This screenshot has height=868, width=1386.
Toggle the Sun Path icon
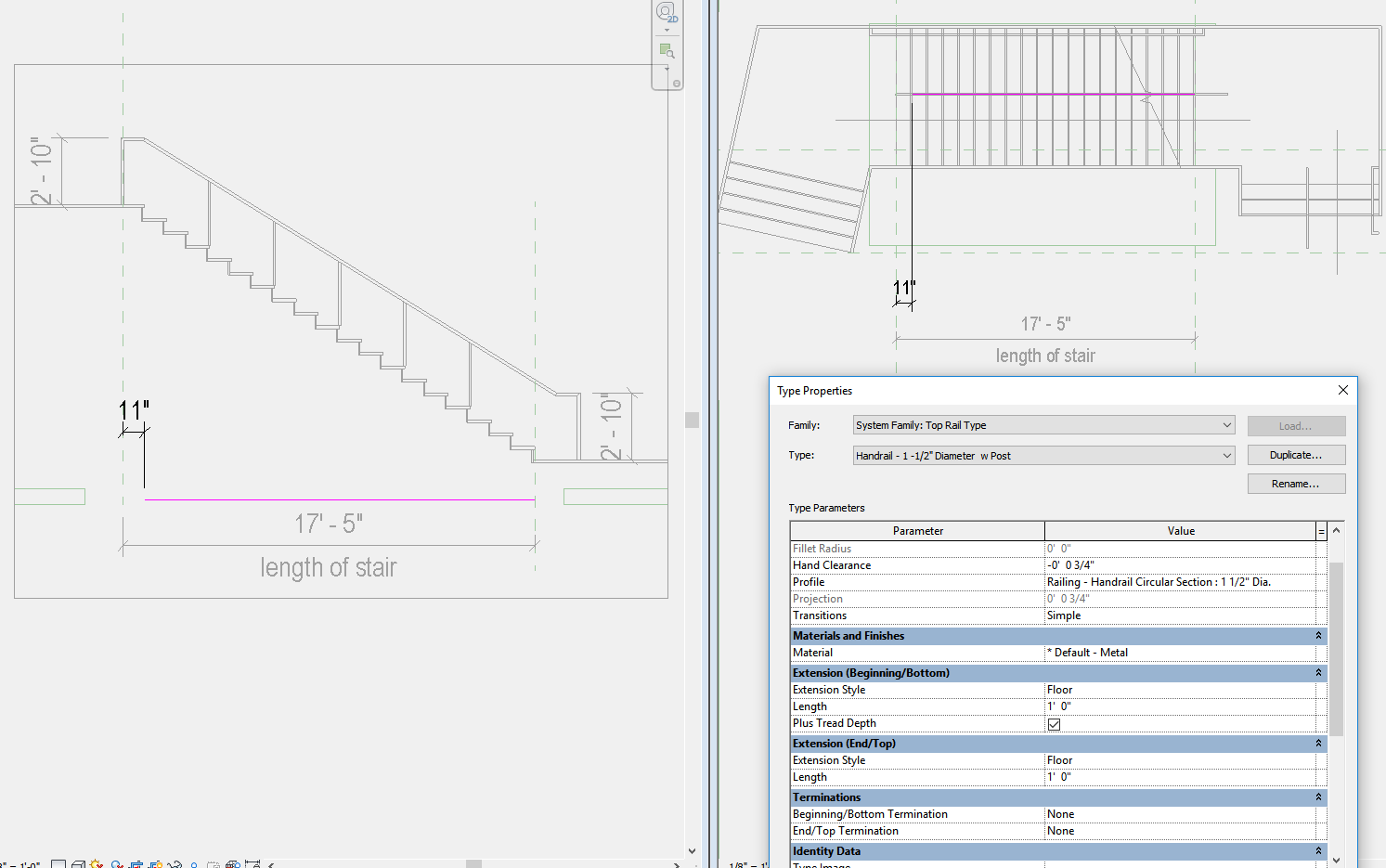click(97, 864)
